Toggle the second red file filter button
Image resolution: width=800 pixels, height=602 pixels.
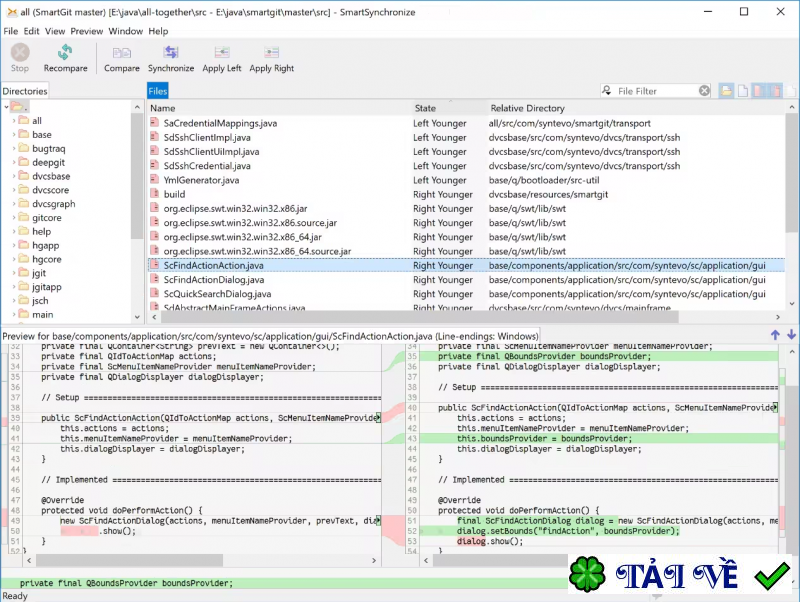point(776,91)
